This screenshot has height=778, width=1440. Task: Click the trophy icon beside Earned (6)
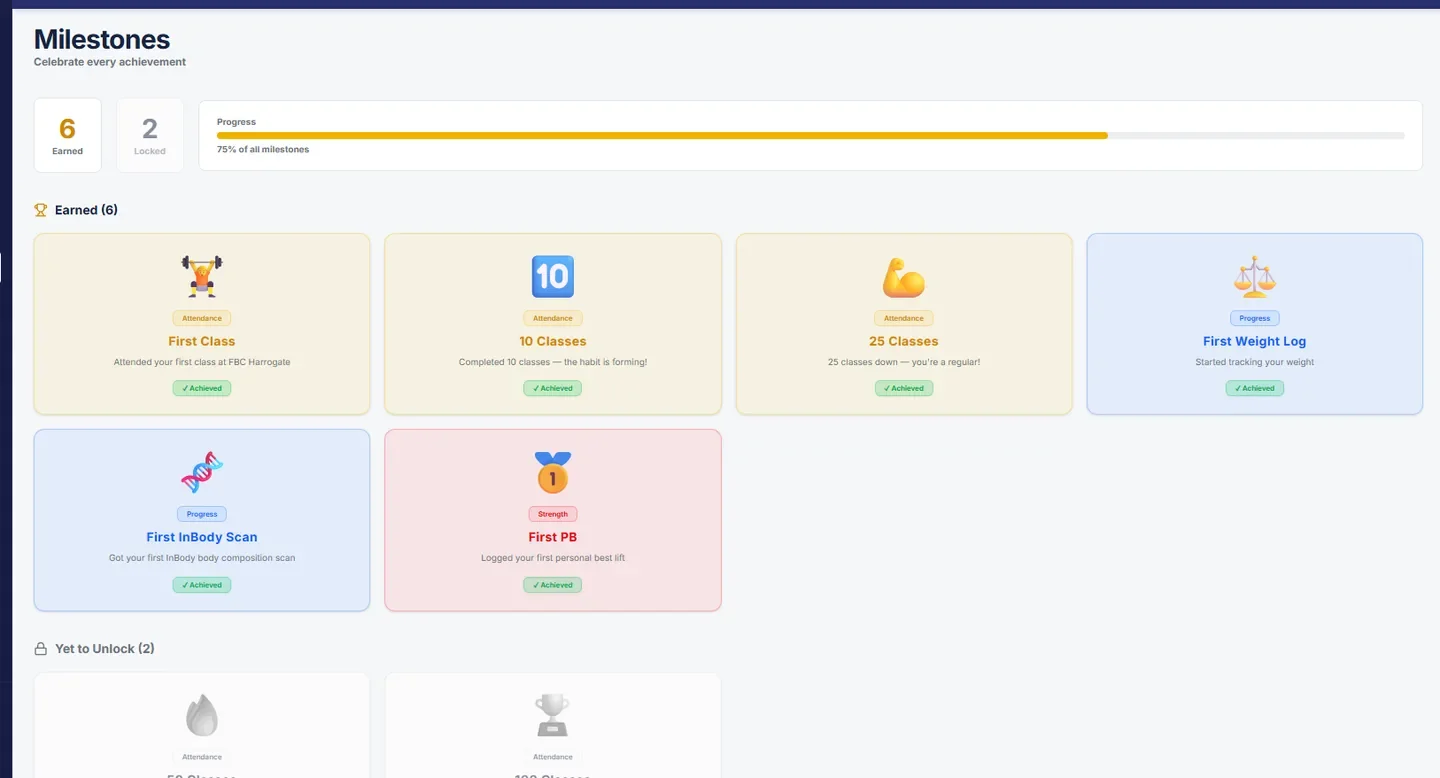tap(41, 210)
